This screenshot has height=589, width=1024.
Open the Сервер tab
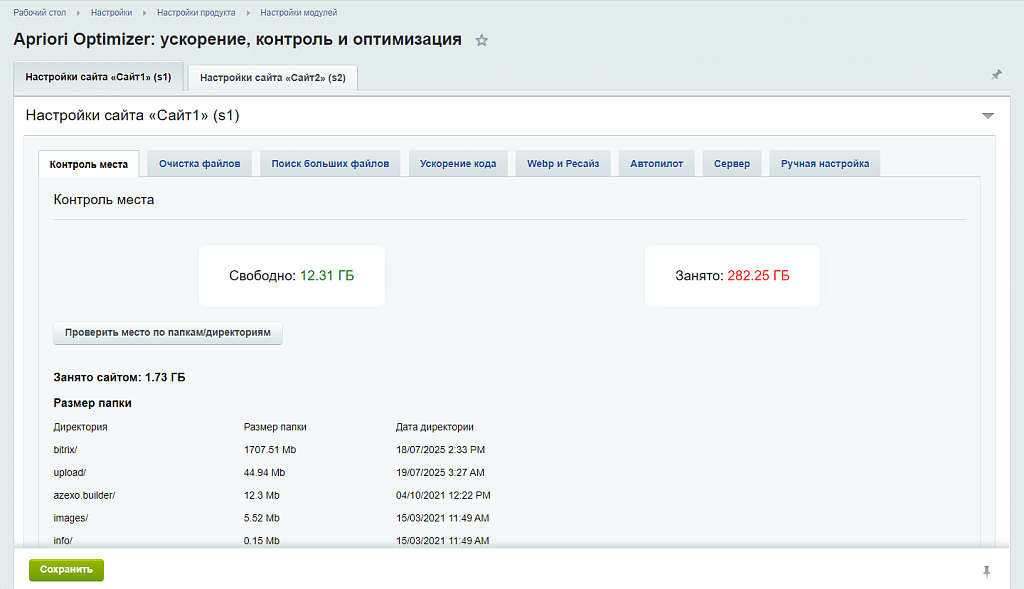[x=731, y=163]
